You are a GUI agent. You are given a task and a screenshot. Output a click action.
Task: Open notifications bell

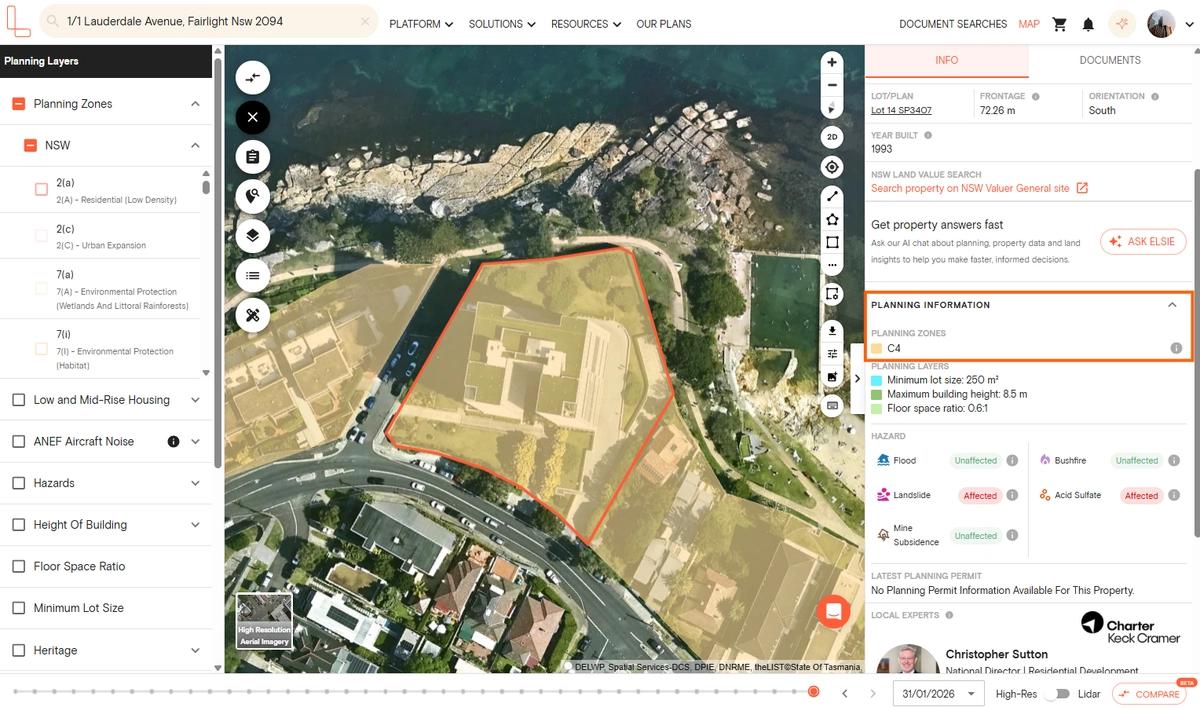1088,24
